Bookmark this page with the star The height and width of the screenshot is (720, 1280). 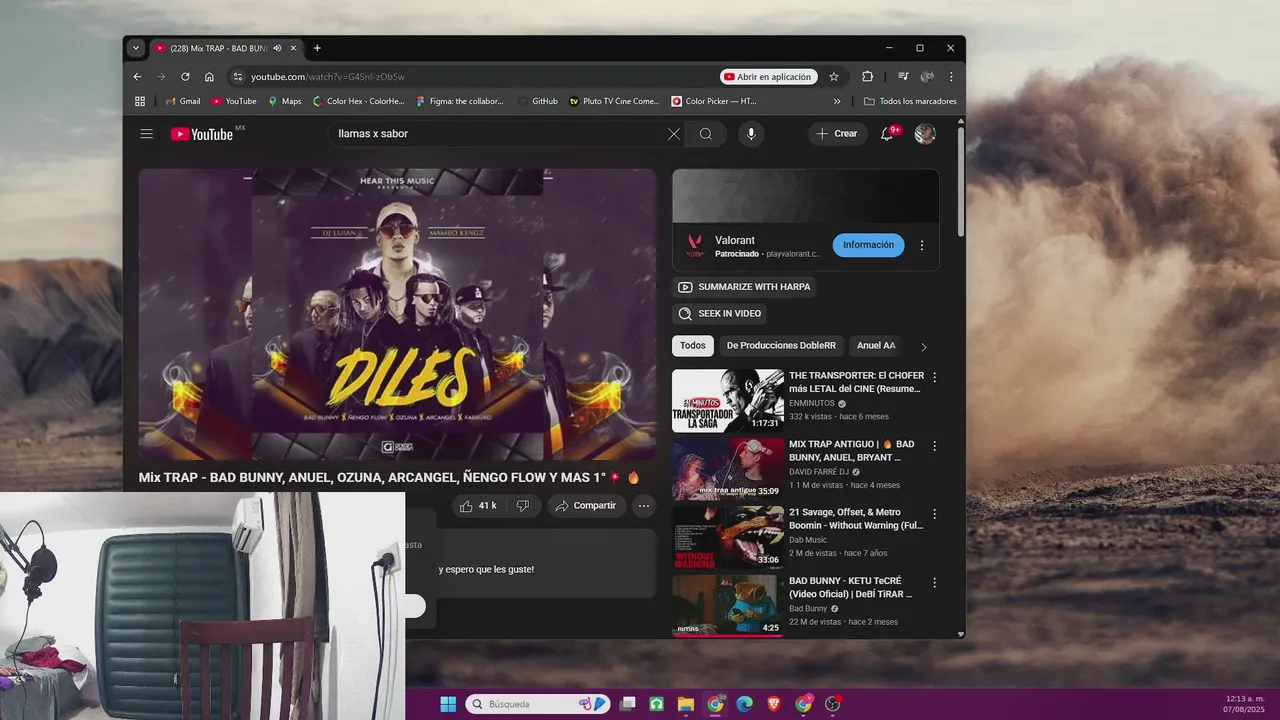tap(834, 77)
